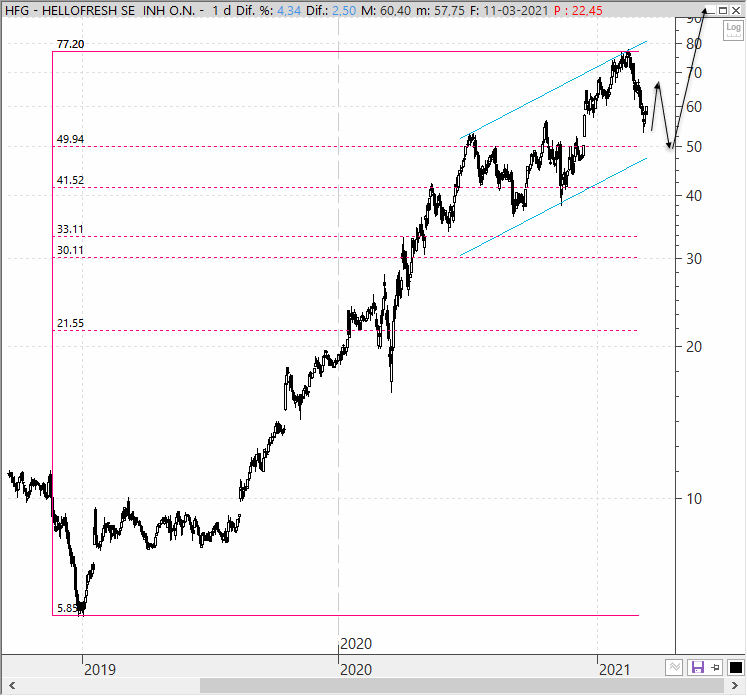The image size is (747, 696).
Task: Click price axis value 40
Action: 694,195
